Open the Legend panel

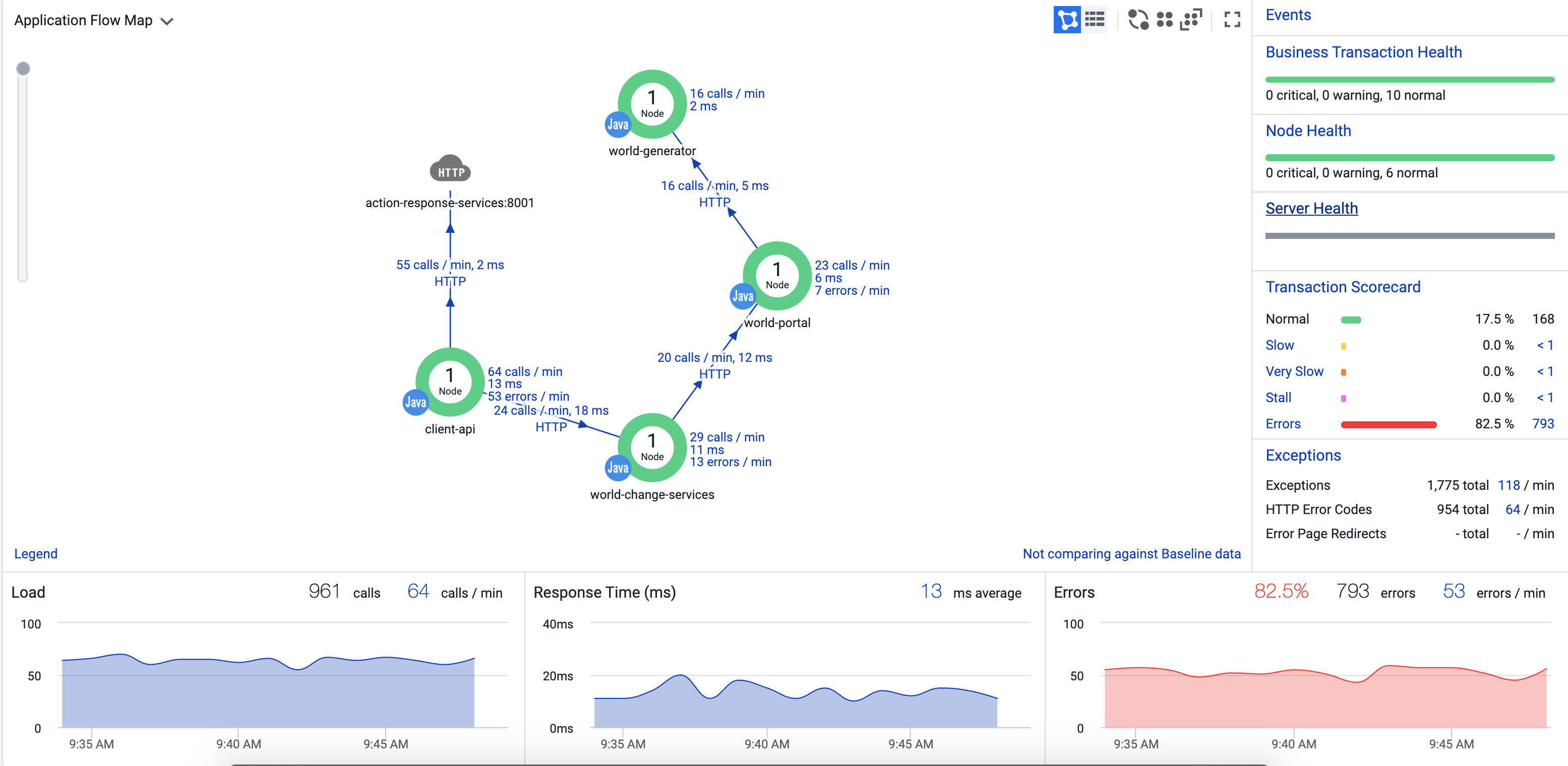click(x=36, y=554)
